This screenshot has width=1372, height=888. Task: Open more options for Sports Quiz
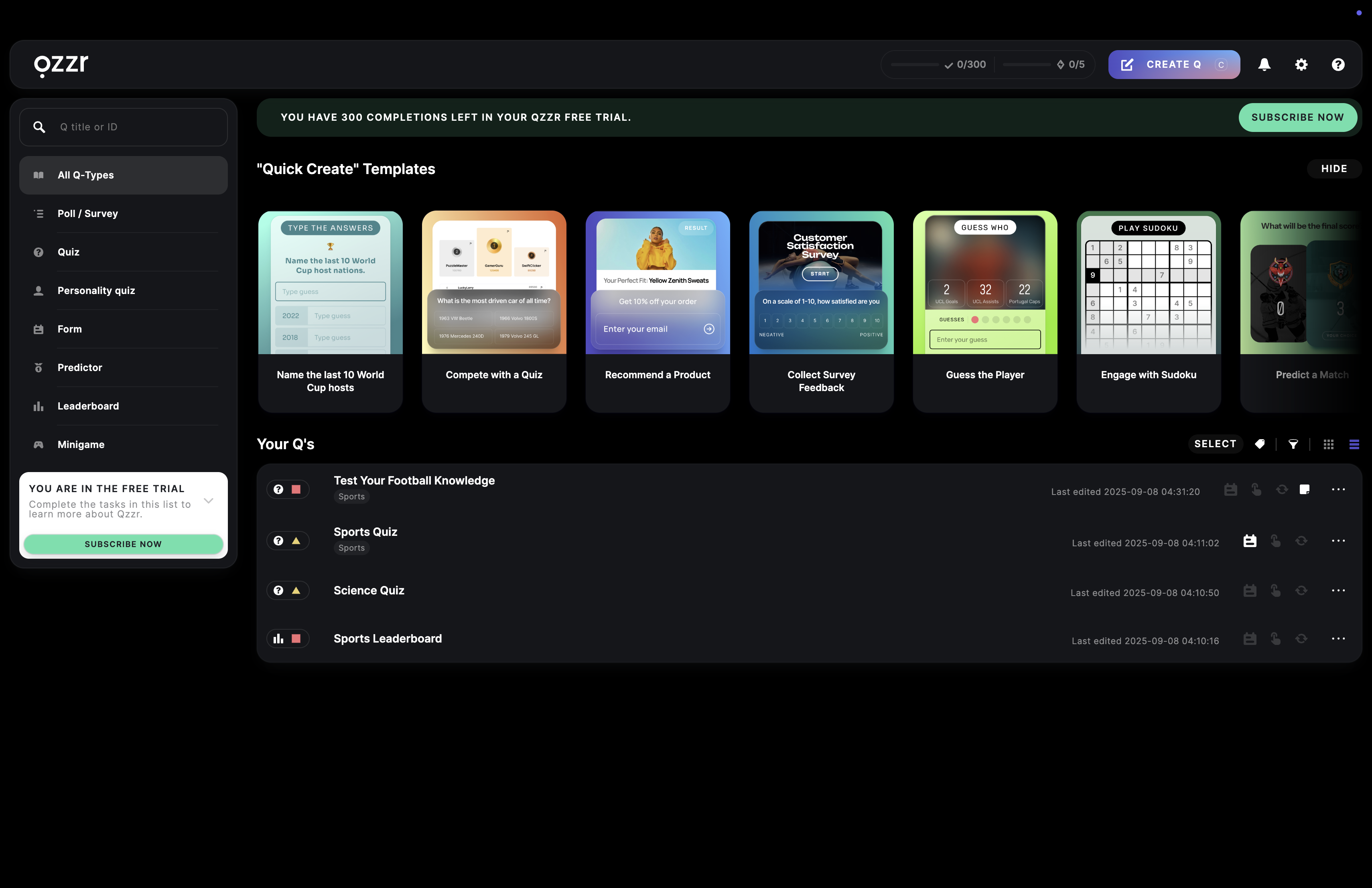click(1338, 541)
